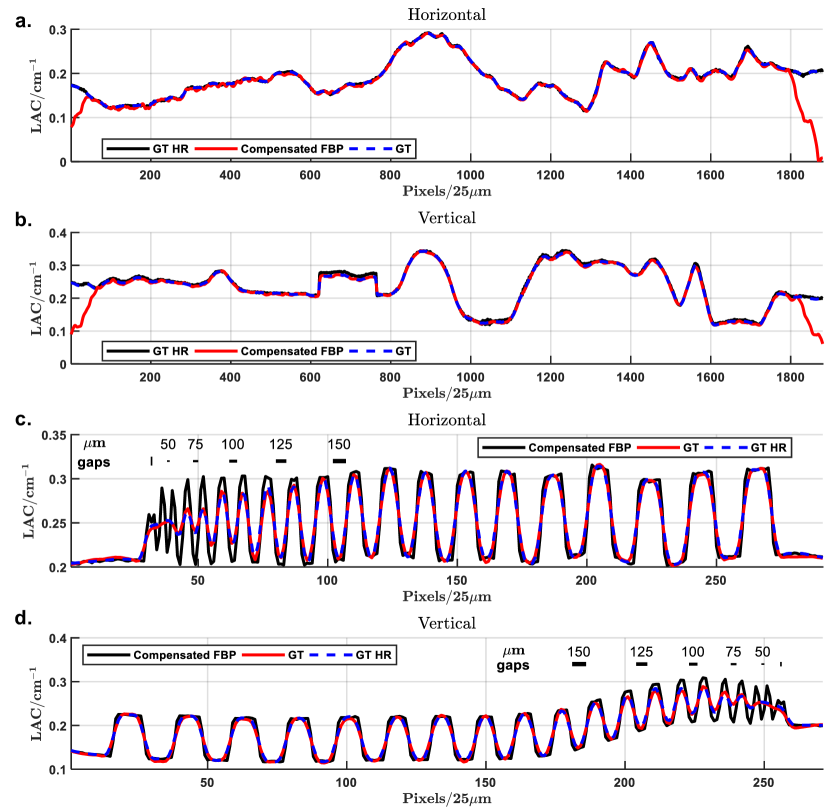Image resolution: width=830 pixels, height=812 pixels.
Task: Click x-axis tick "1000" in panel a
Action: point(470,175)
